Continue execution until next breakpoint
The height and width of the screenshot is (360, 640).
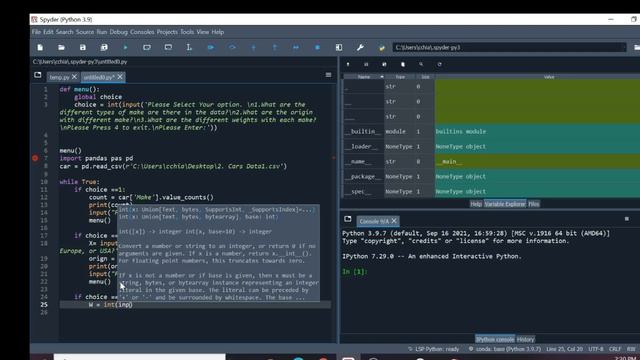tap(296, 47)
